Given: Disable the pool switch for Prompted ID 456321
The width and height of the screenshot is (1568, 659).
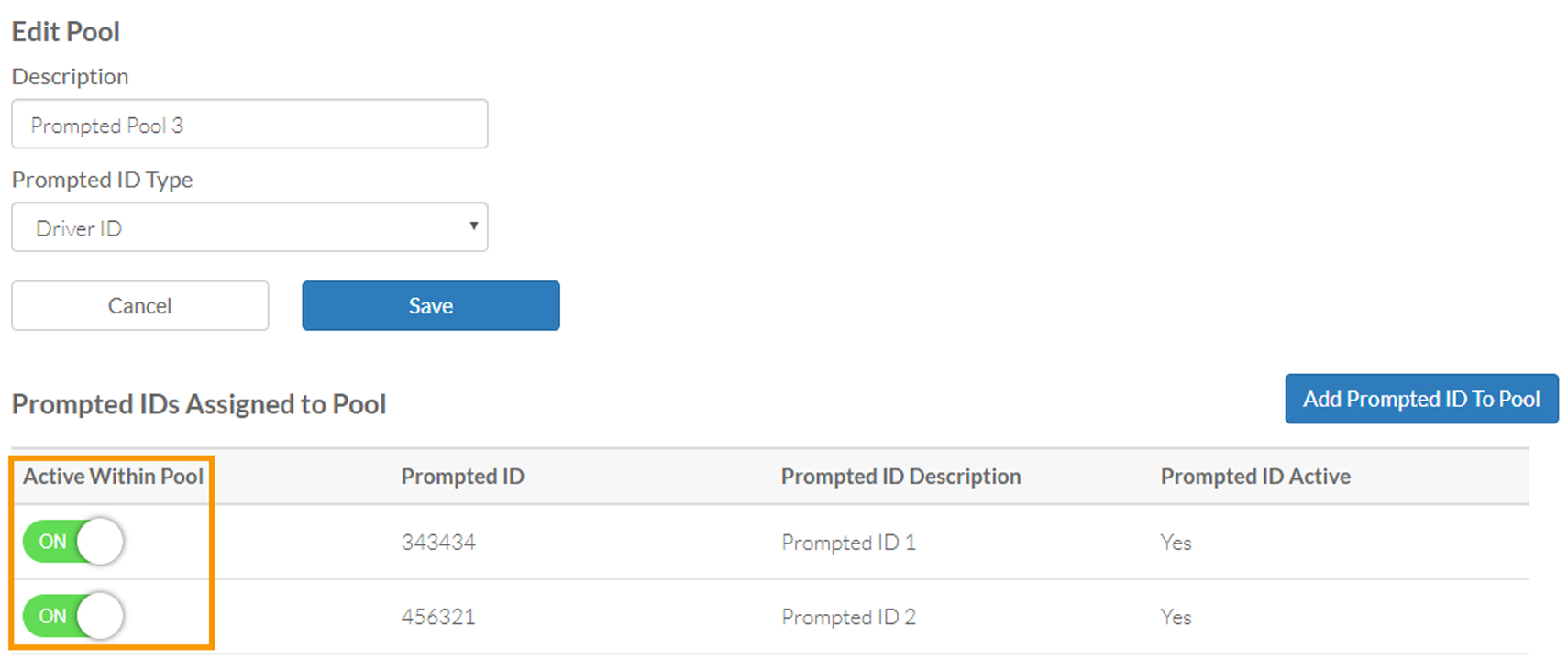Looking at the screenshot, I should 72,616.
